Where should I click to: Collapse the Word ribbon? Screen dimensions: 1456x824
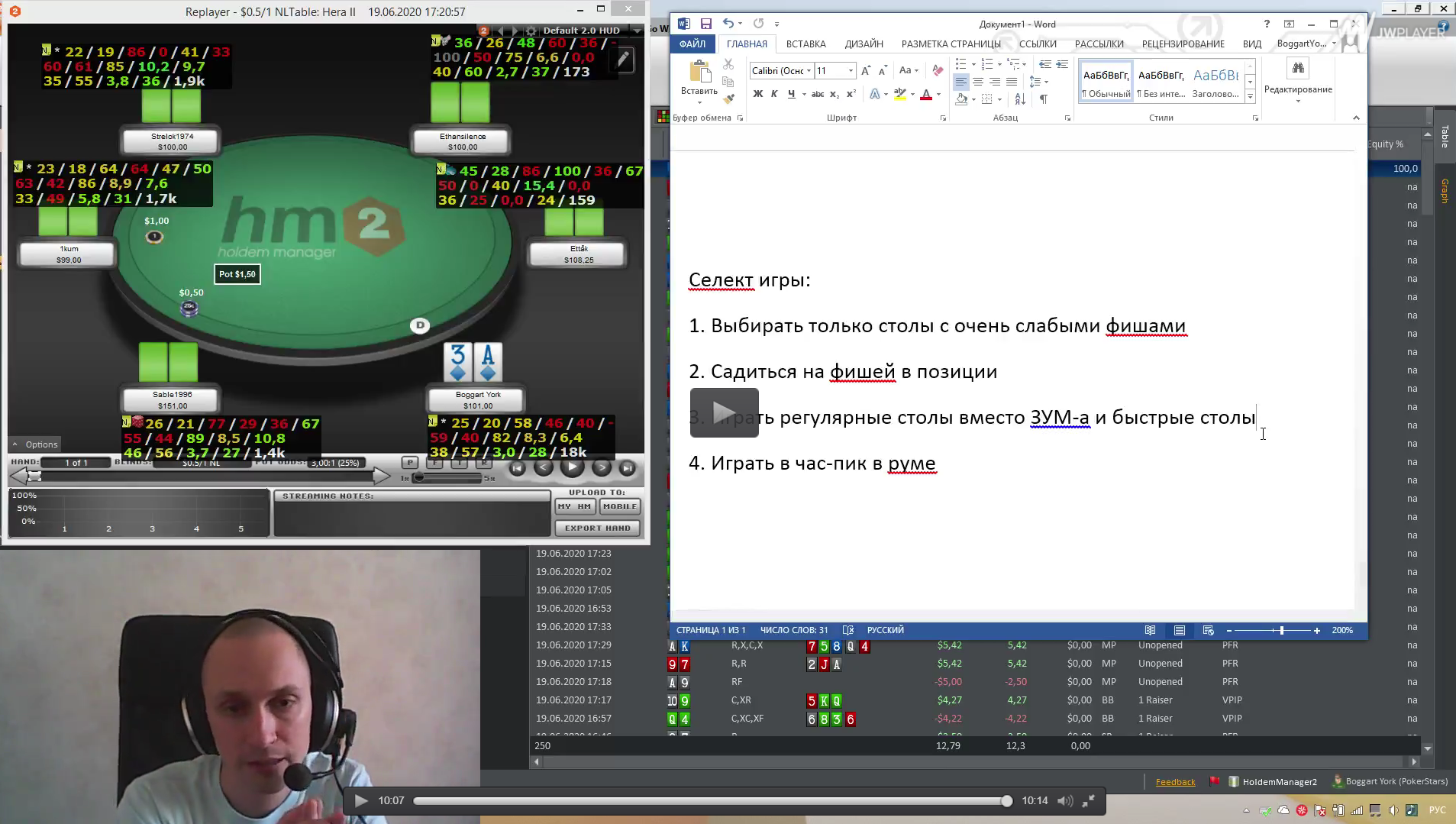tap(1356, 118)
